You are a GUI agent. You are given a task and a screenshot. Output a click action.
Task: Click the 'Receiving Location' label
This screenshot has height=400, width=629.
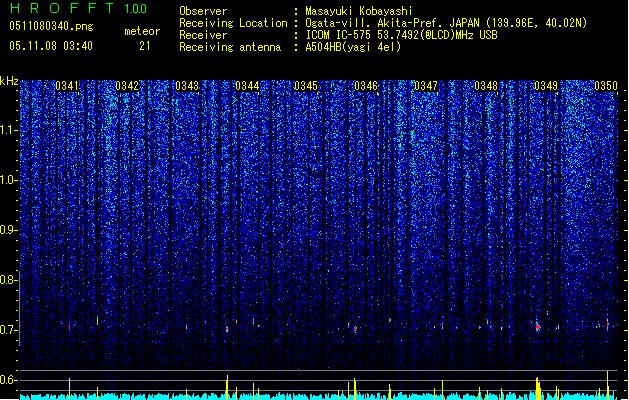[x=233, y=23]
